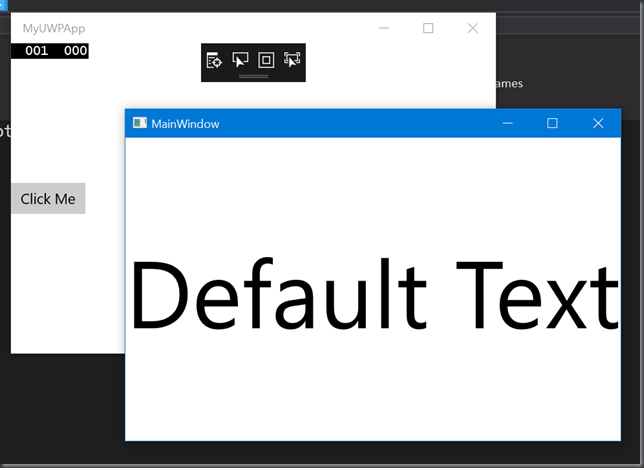The image size is (644, 468).
Task: Maximize the MyUWPApp window
Action: [428, 28]
